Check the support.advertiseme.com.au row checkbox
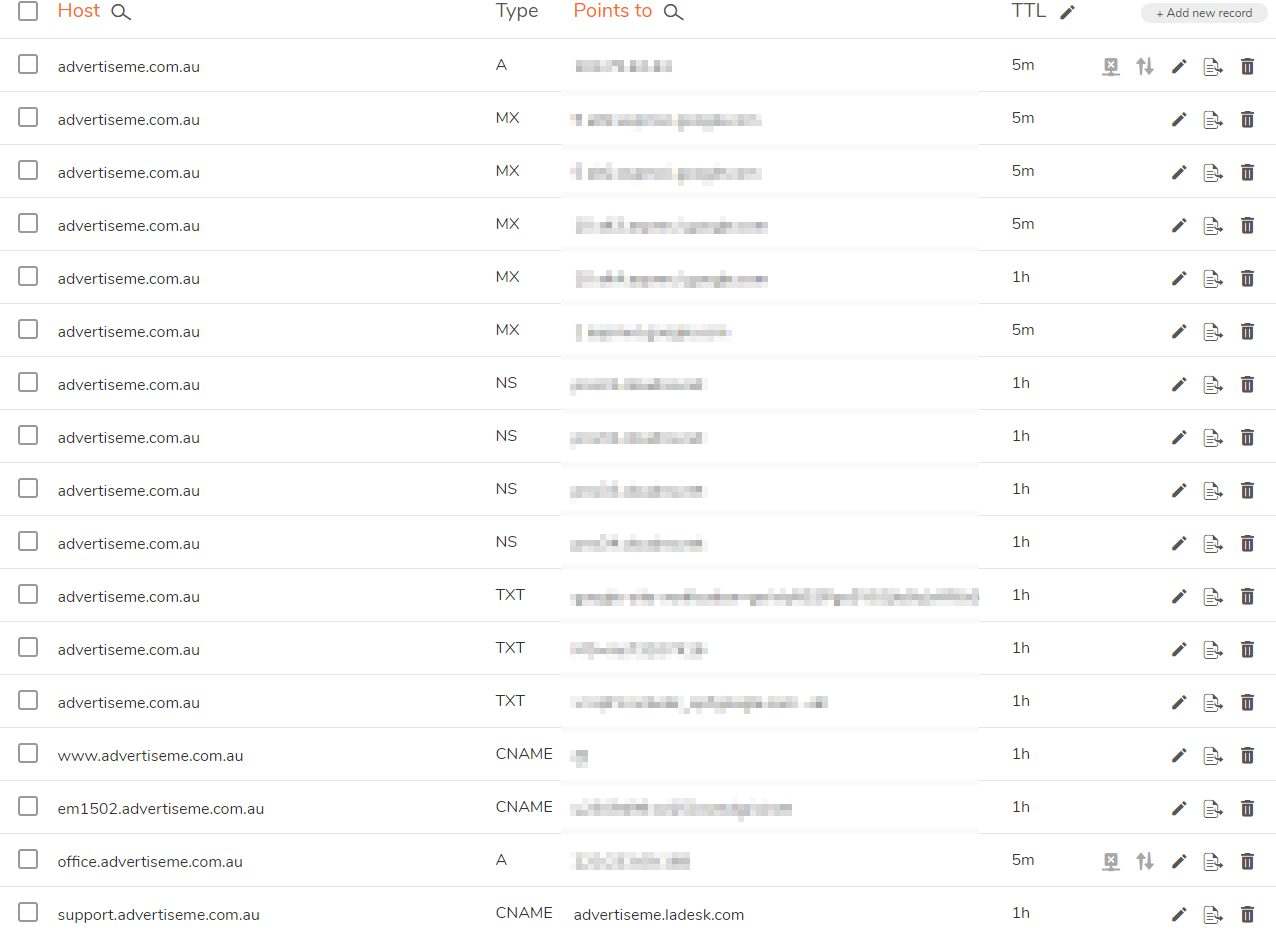Image resolution: width=1276 pixels, height=932 pixels. pos(27,911)
